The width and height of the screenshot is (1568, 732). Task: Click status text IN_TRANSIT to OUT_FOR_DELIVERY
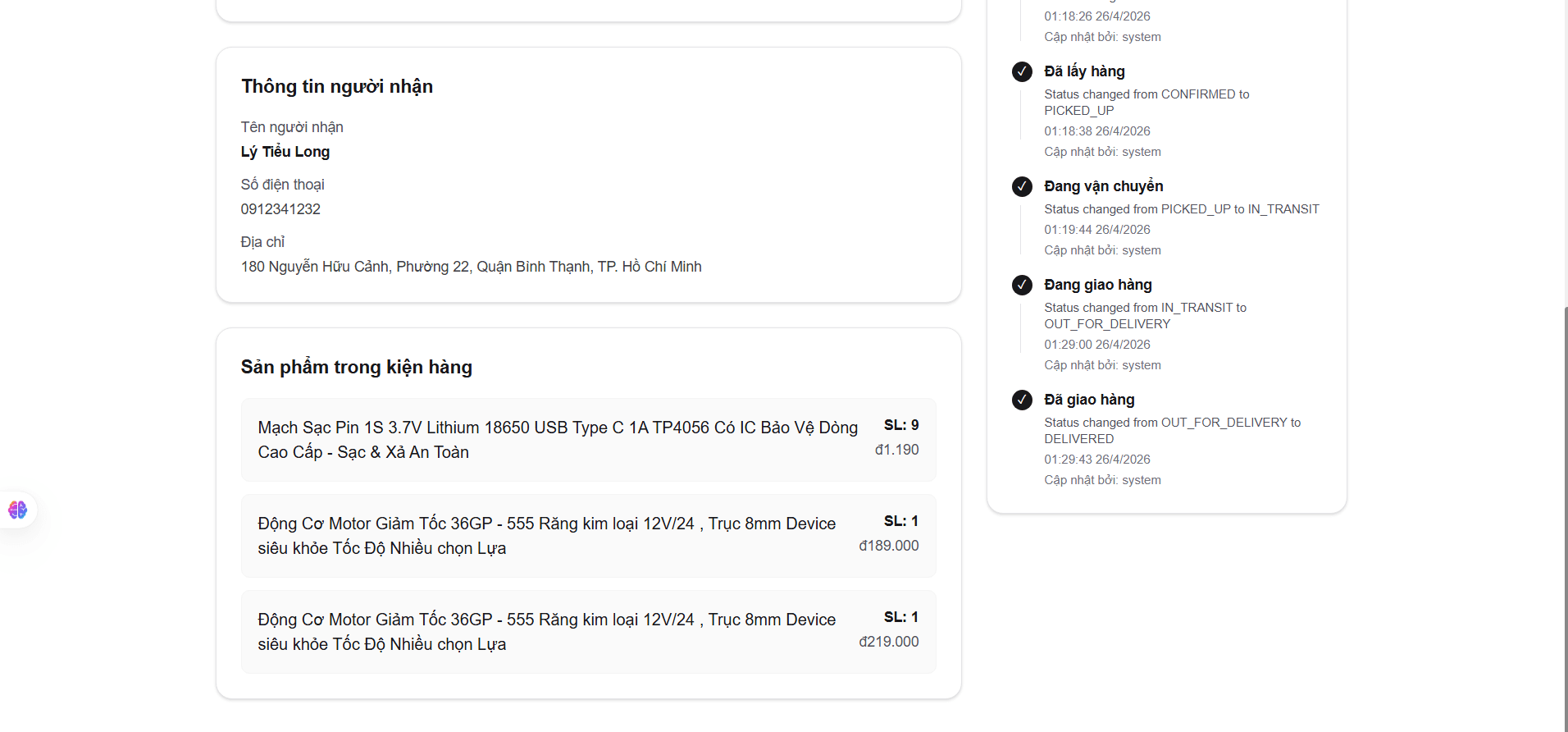pyautogui.click(x=1146, y=316)
